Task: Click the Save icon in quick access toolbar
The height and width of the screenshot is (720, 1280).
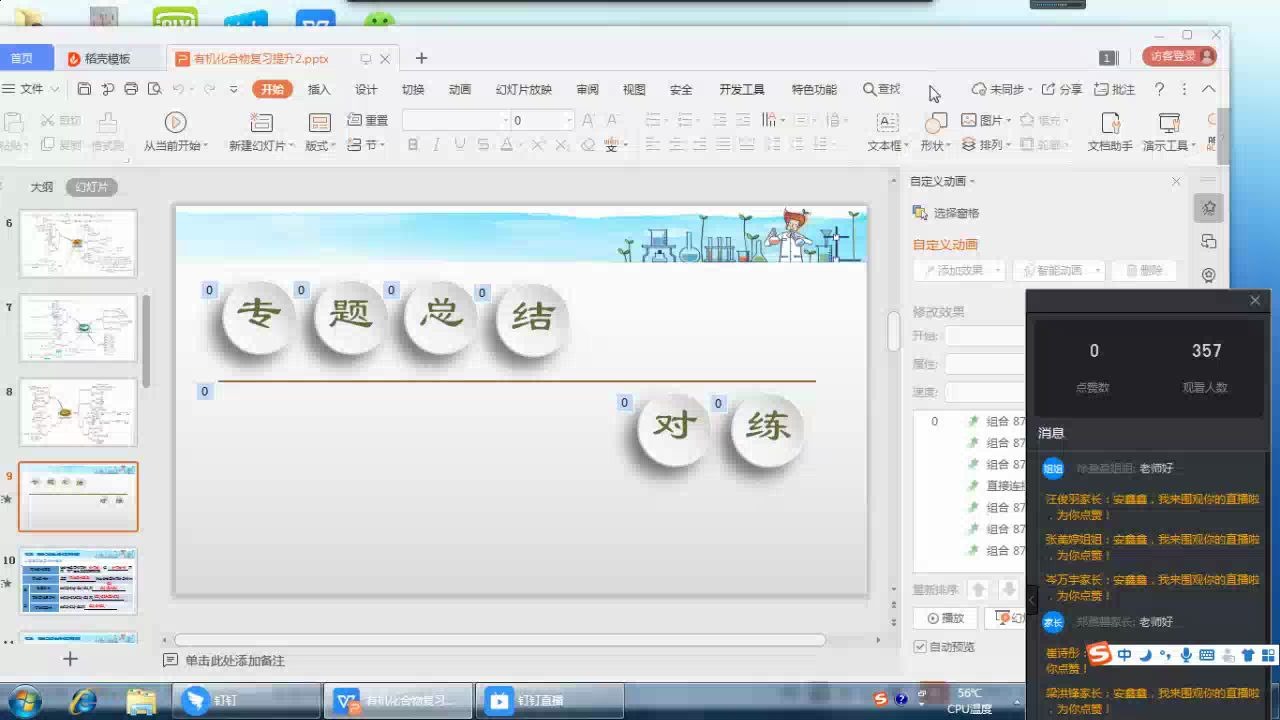Action: (x=84, y=89)
